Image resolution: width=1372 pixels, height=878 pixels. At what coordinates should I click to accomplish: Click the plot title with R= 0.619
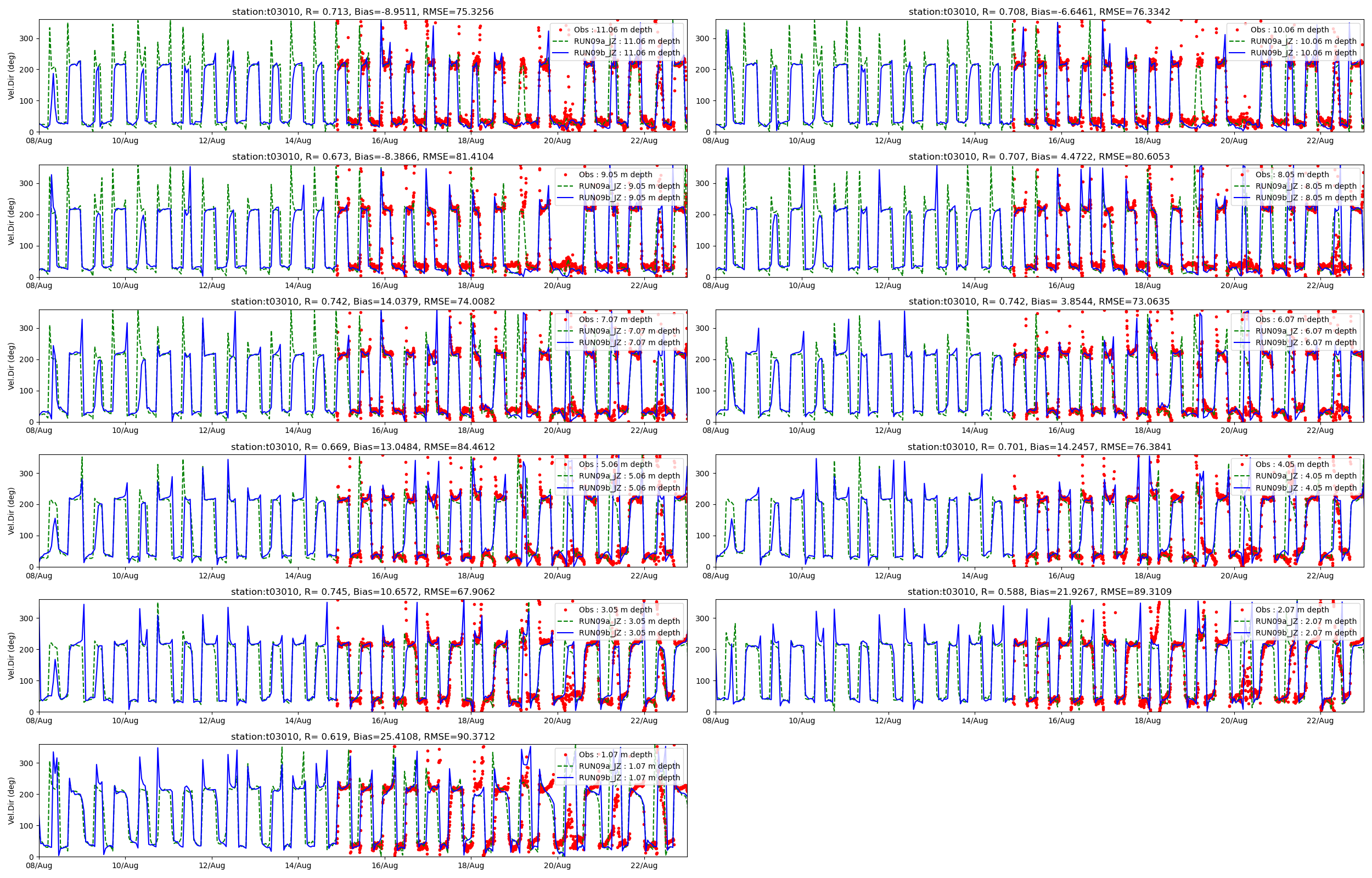click(x=363, y=736)
